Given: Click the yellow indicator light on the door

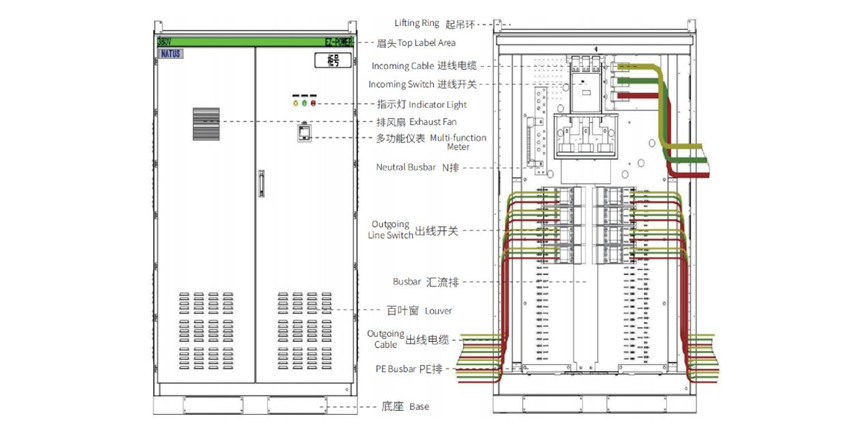Looking at the screenshot, I should (x=296, y=103).
